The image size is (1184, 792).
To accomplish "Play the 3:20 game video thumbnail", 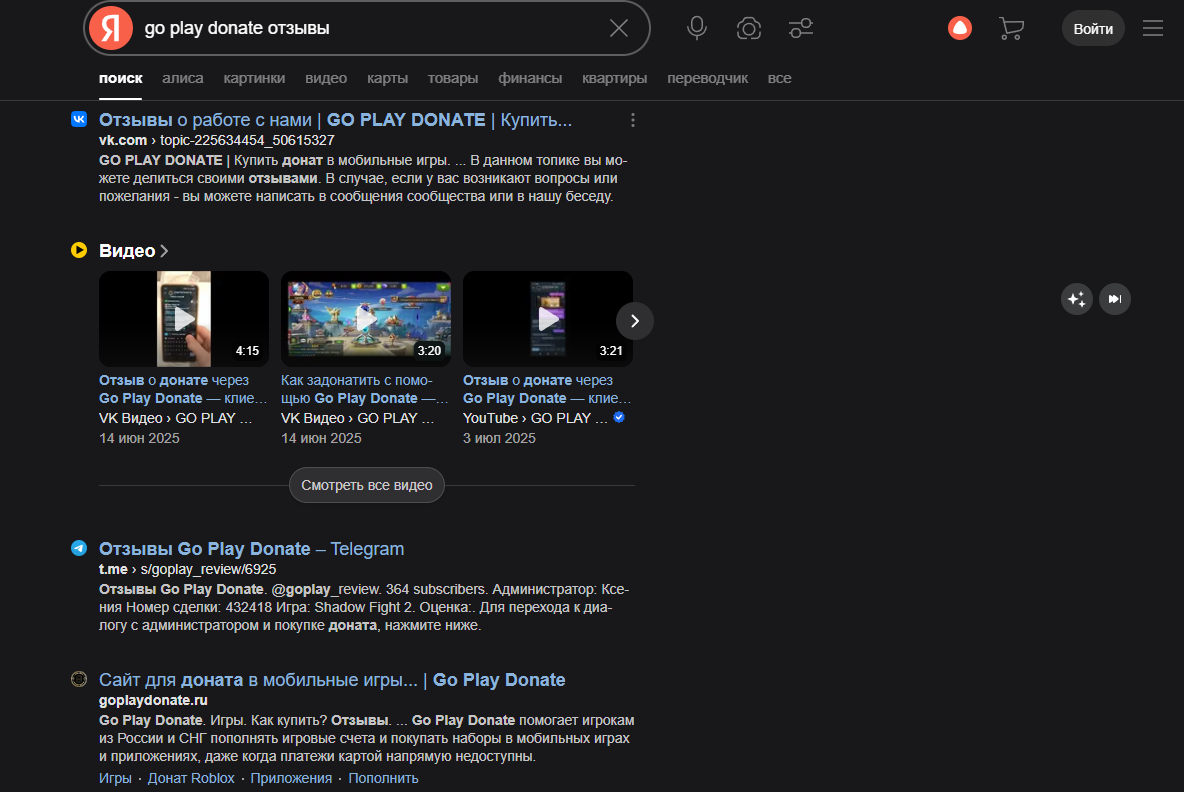I will 366,319.
